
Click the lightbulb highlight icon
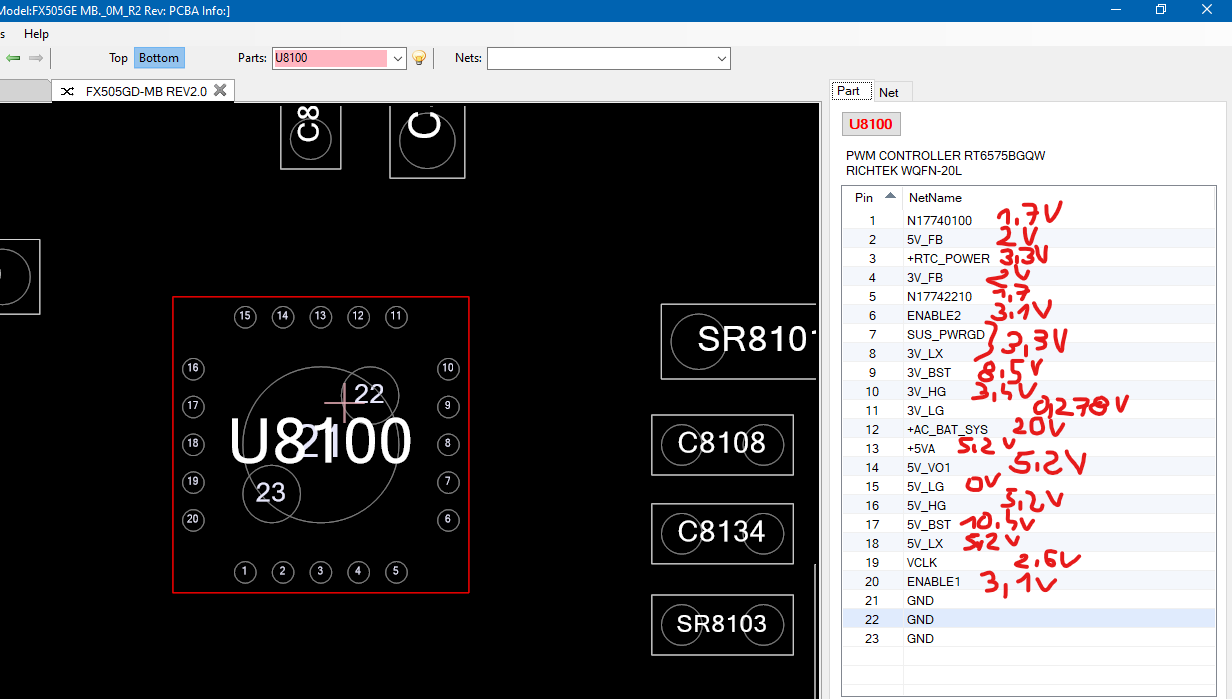tap(420, 58)
